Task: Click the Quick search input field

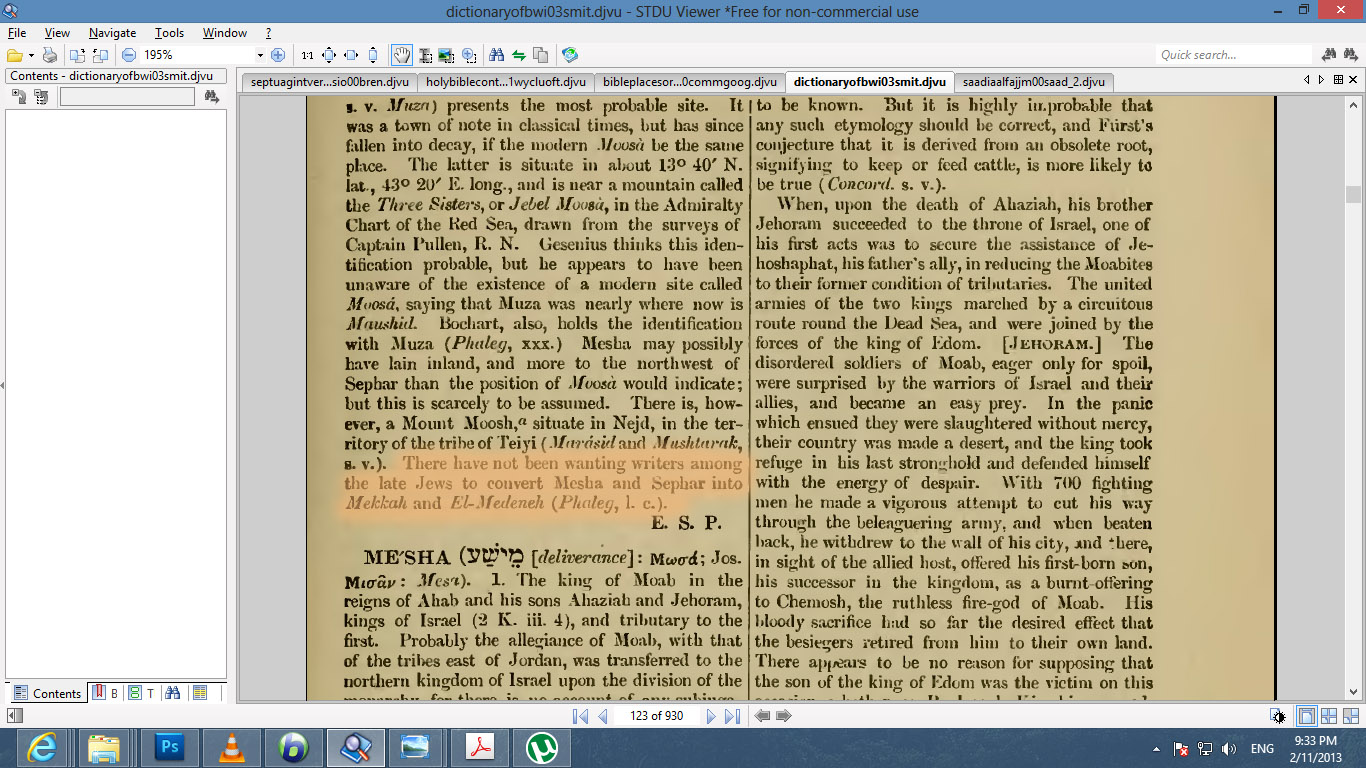Action: (1234, 55)
